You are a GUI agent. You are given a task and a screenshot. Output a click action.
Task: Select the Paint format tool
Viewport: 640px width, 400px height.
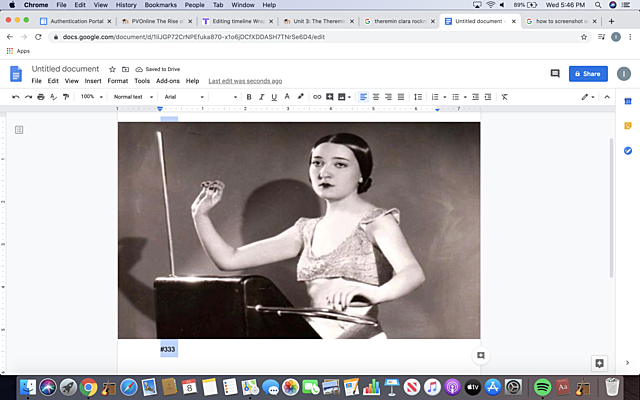[x=66, y=97]
